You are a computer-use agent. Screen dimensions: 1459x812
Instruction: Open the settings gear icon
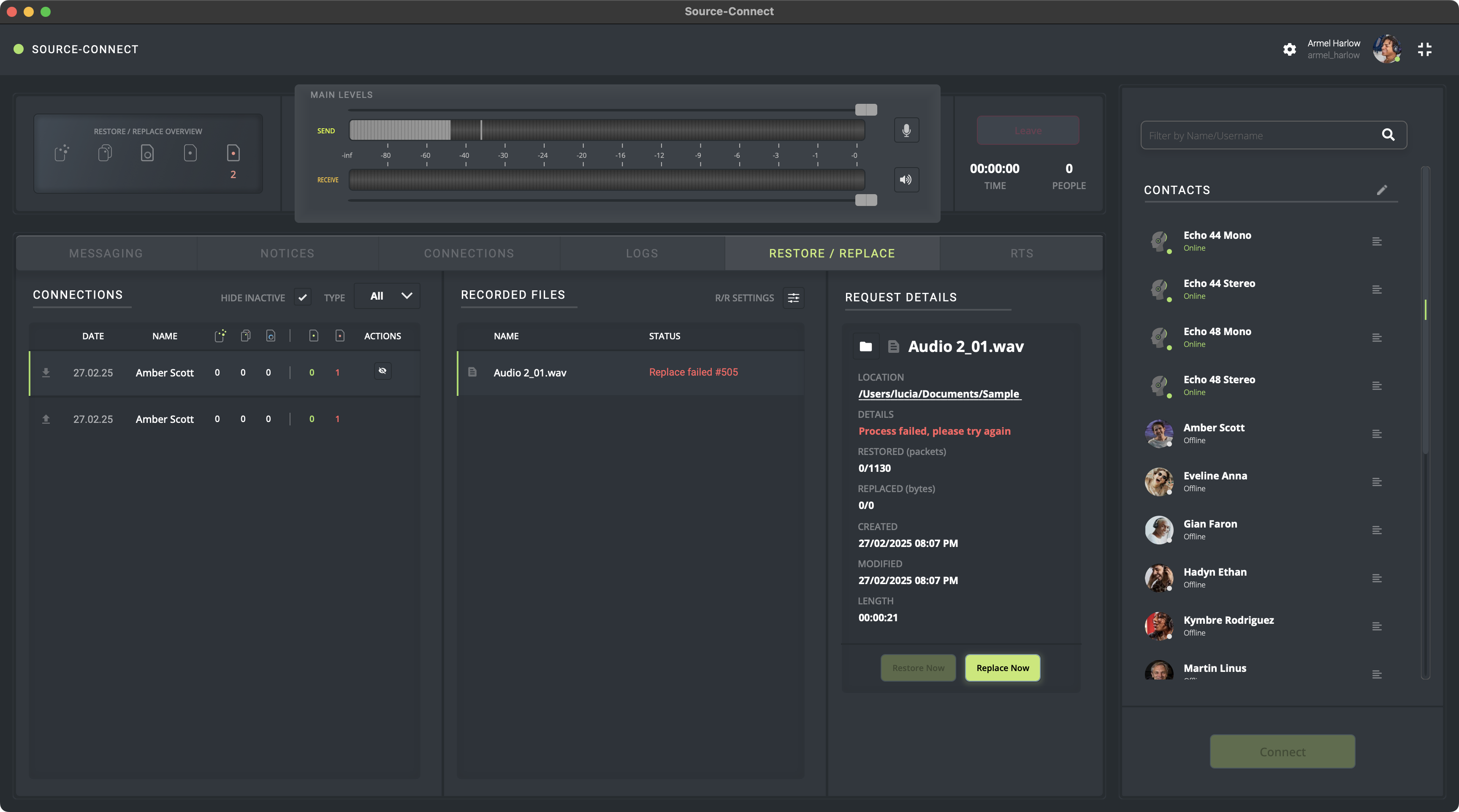point(1289,49)
